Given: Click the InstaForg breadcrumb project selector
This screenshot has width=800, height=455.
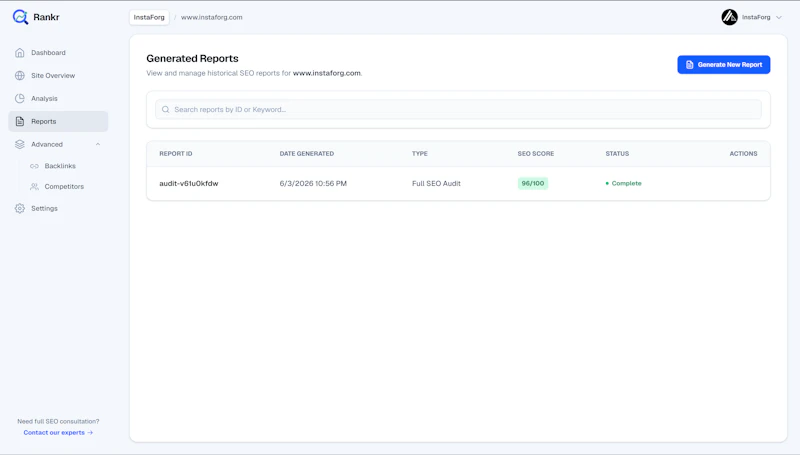Looking at the screenshot, I should coord(149,17).
